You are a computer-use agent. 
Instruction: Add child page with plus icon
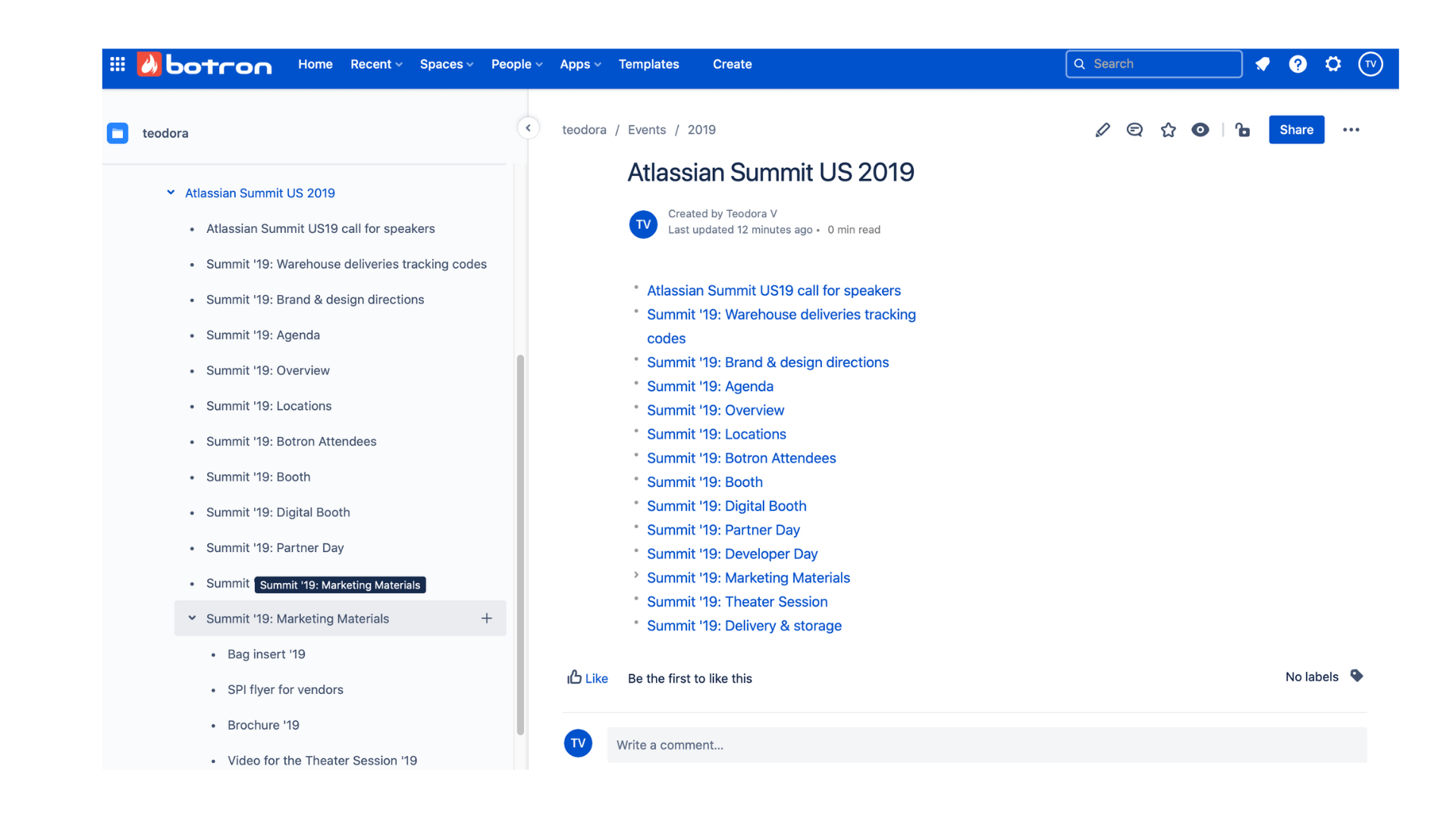pos(487,619)
